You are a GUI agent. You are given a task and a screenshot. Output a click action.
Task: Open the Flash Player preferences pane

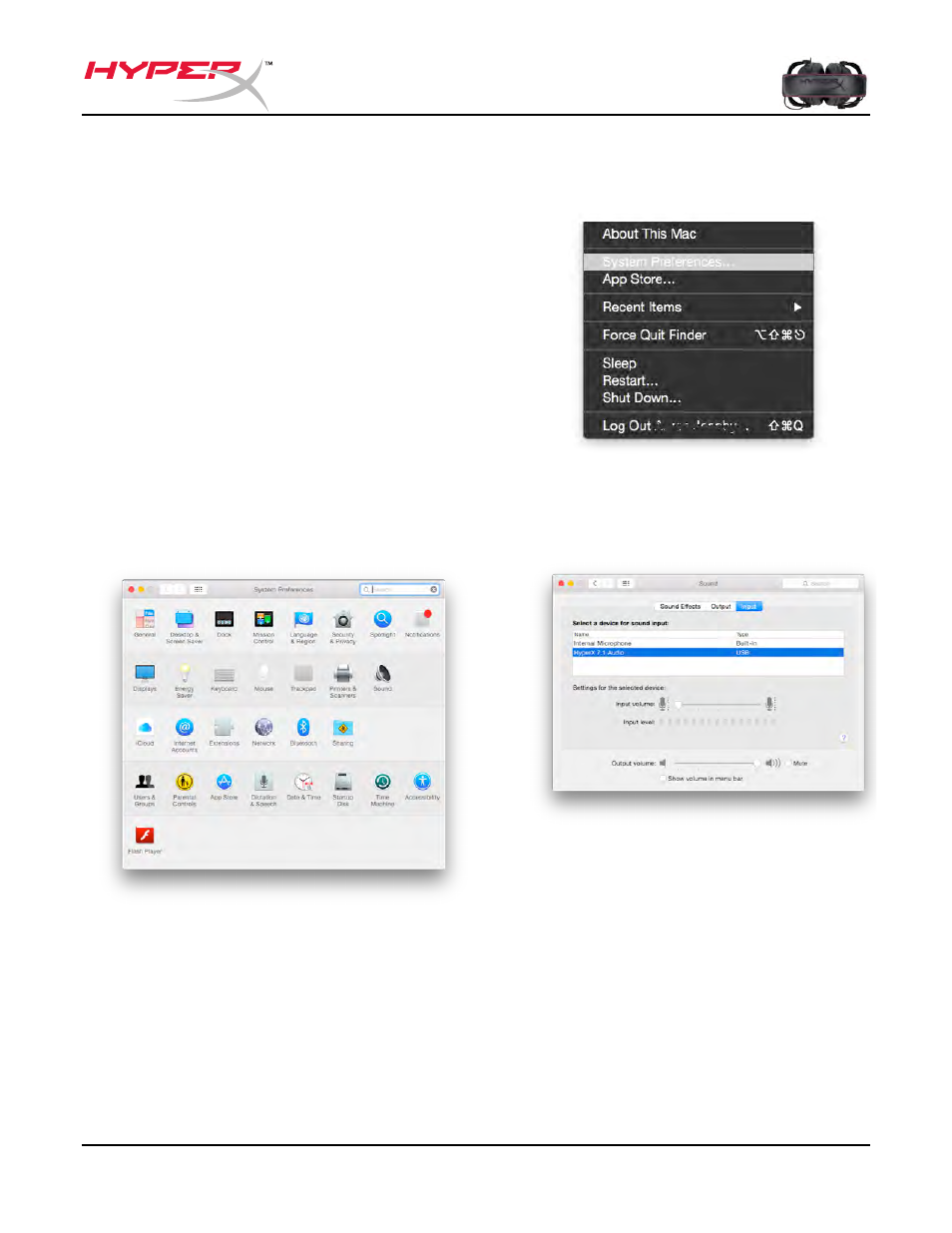click(x=145, y=840)
